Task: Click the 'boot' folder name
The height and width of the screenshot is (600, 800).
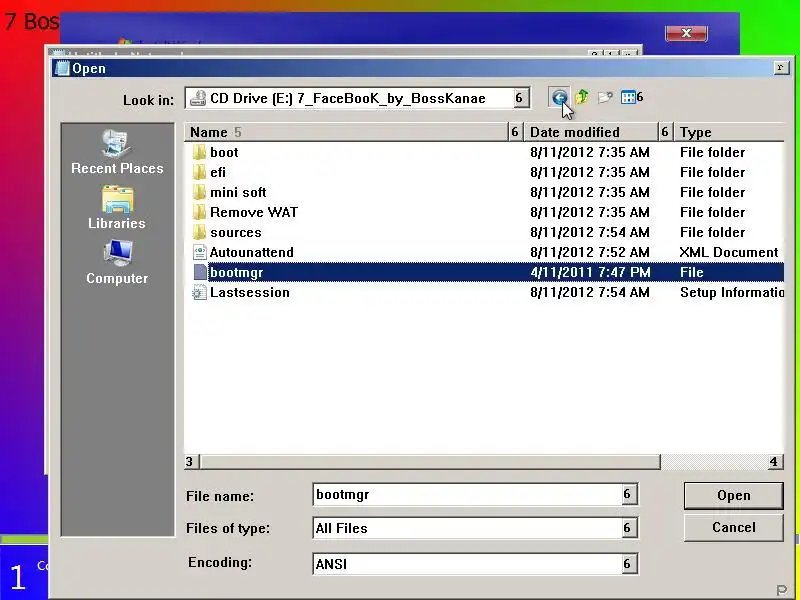Action: tap(224, 152)
